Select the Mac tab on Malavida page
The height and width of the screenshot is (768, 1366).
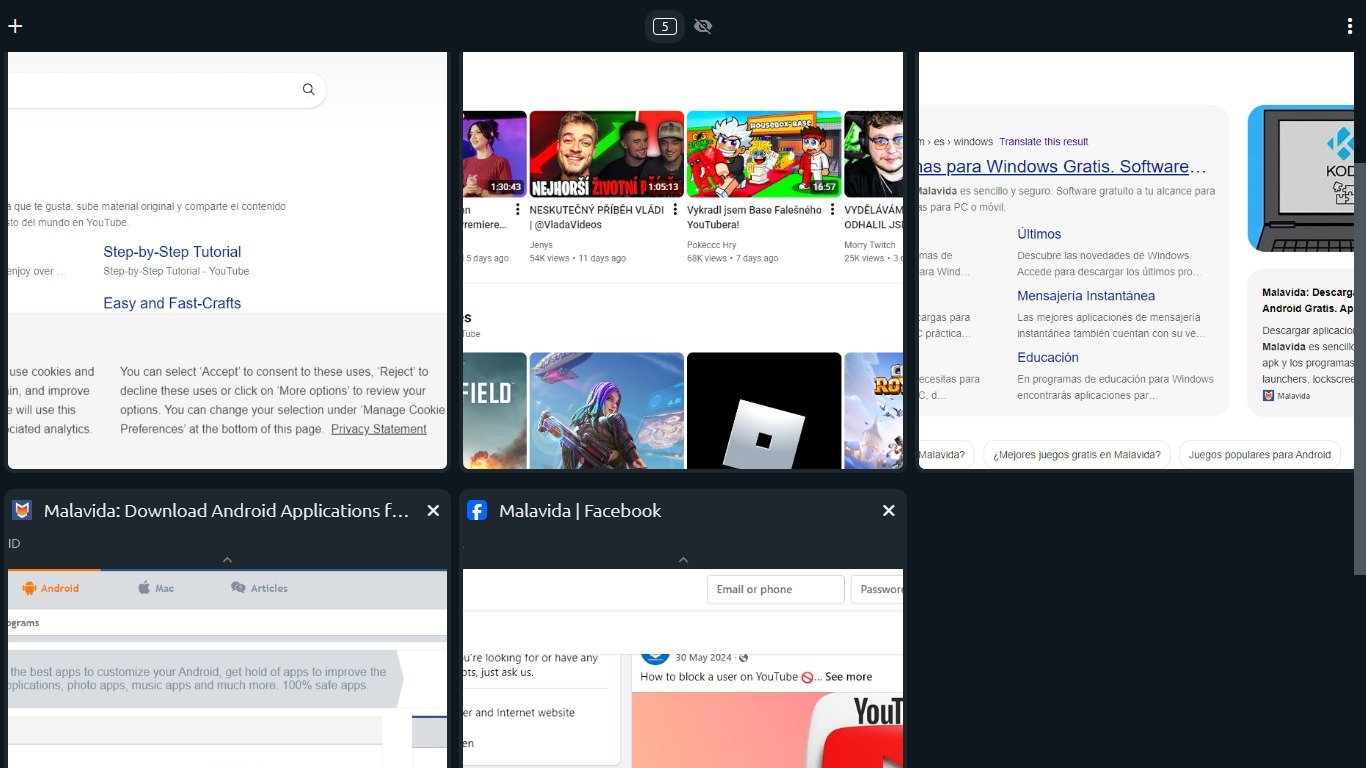(156, 588)
